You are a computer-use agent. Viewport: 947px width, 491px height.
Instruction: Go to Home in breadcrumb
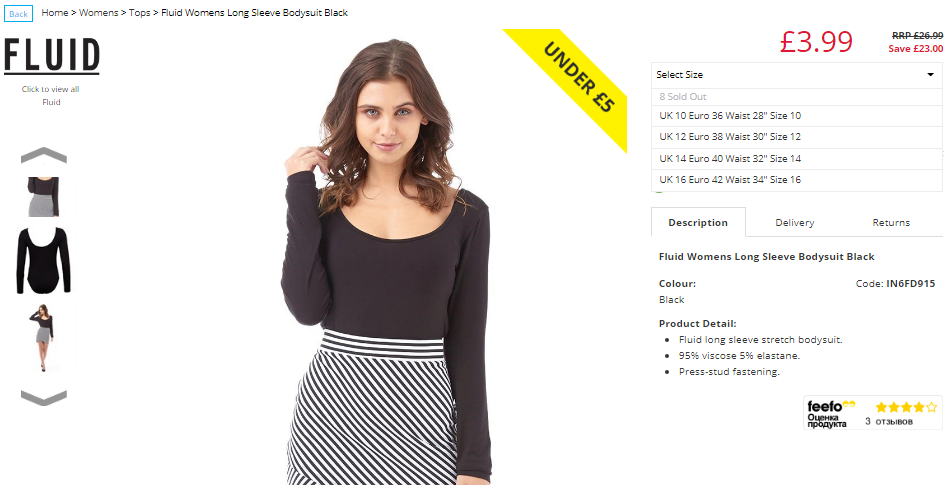[x=54, y=13]
